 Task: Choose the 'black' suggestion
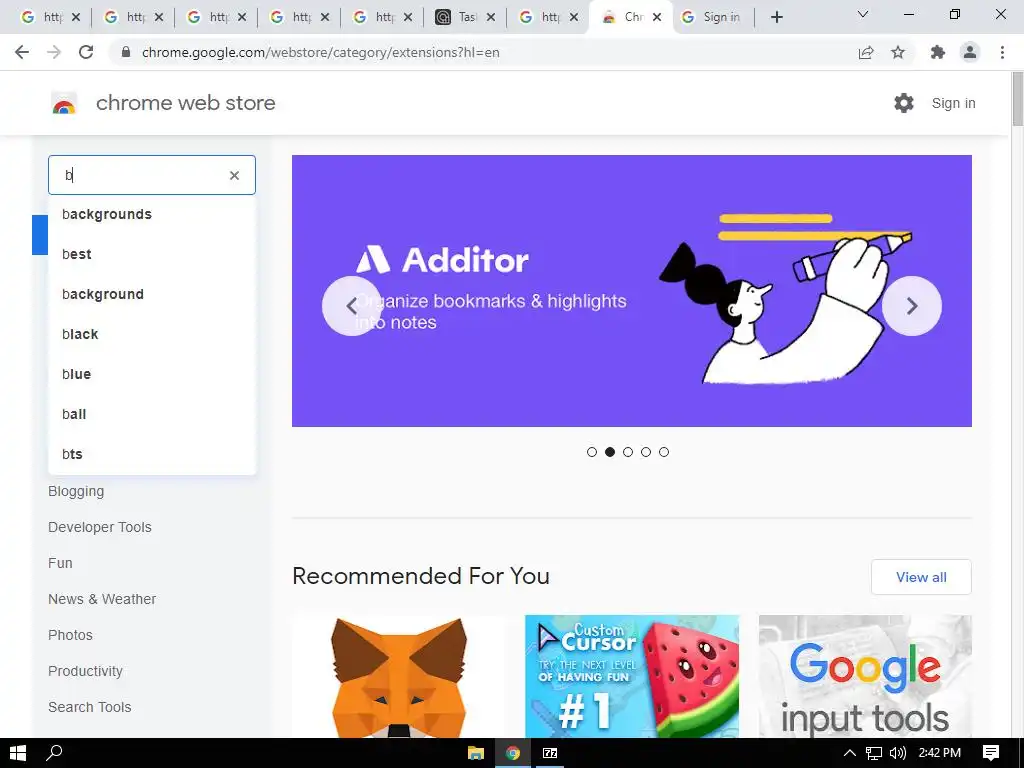pos(152,334)
